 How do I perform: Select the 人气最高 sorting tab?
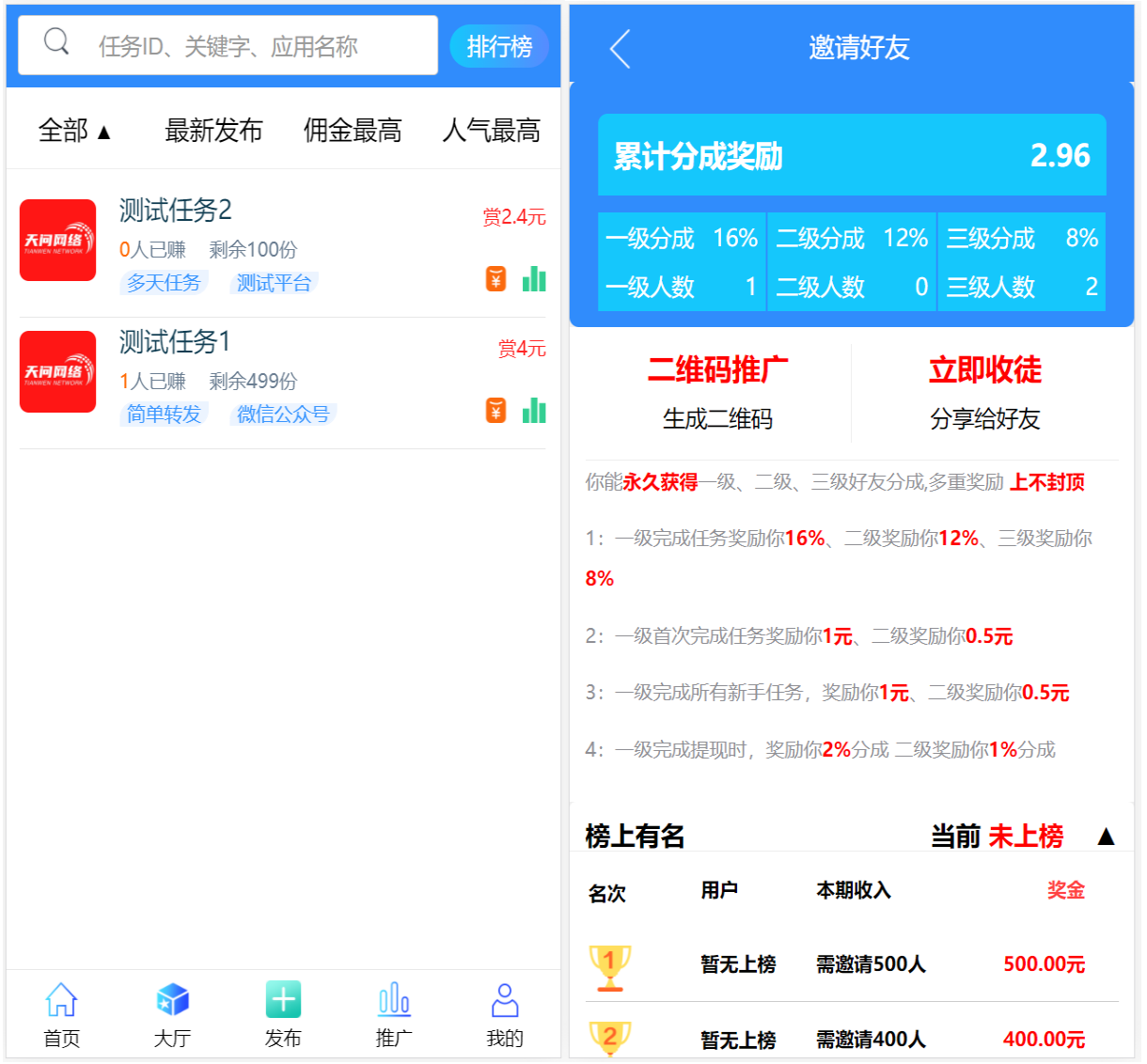491,131
